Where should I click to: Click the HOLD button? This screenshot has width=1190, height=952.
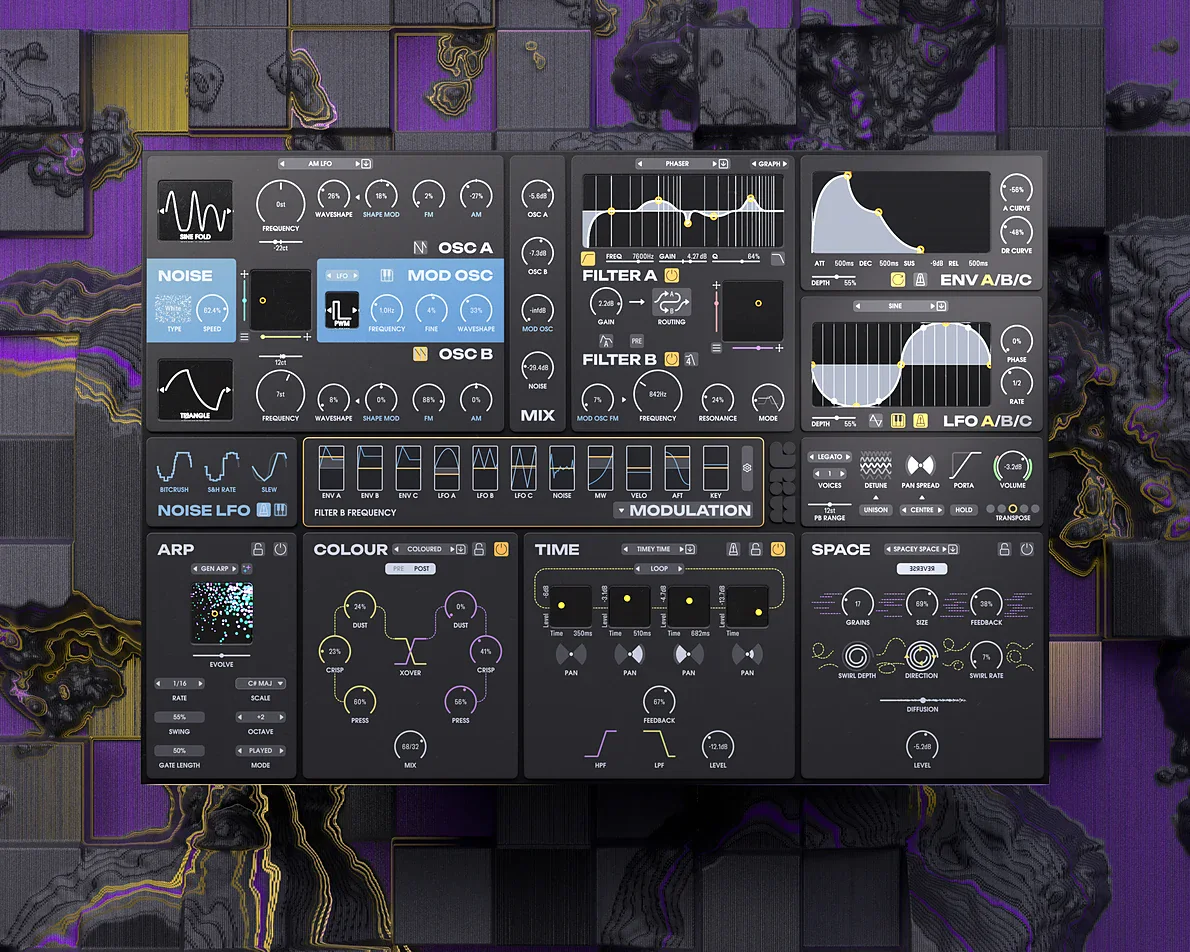(964, 510)
